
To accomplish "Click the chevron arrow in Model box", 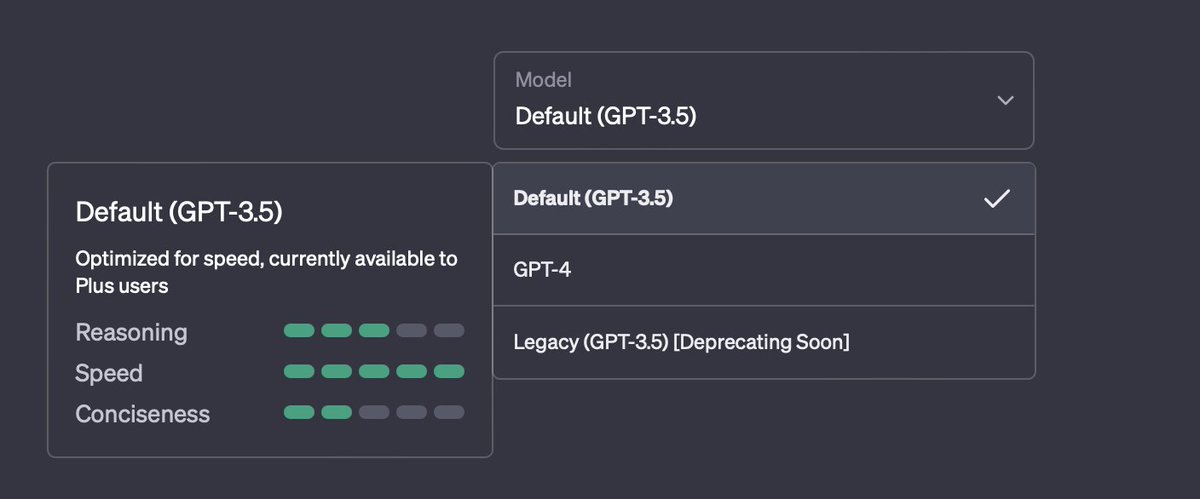I will click(x=1005, y=100).
